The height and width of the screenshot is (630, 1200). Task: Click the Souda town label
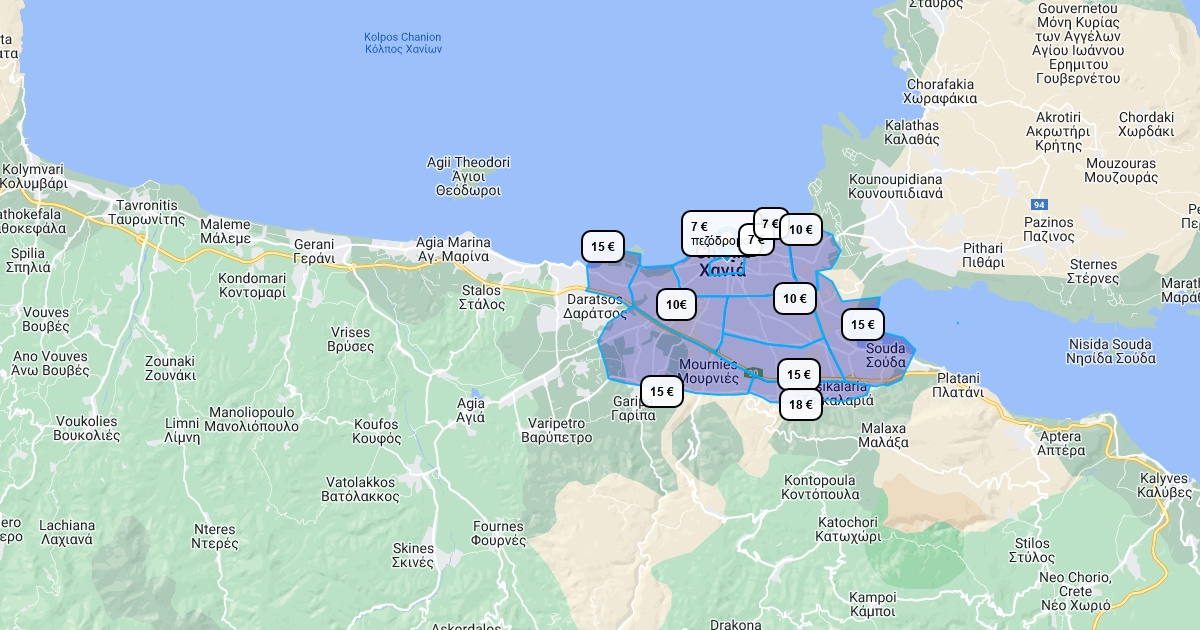tap(885, 355)
